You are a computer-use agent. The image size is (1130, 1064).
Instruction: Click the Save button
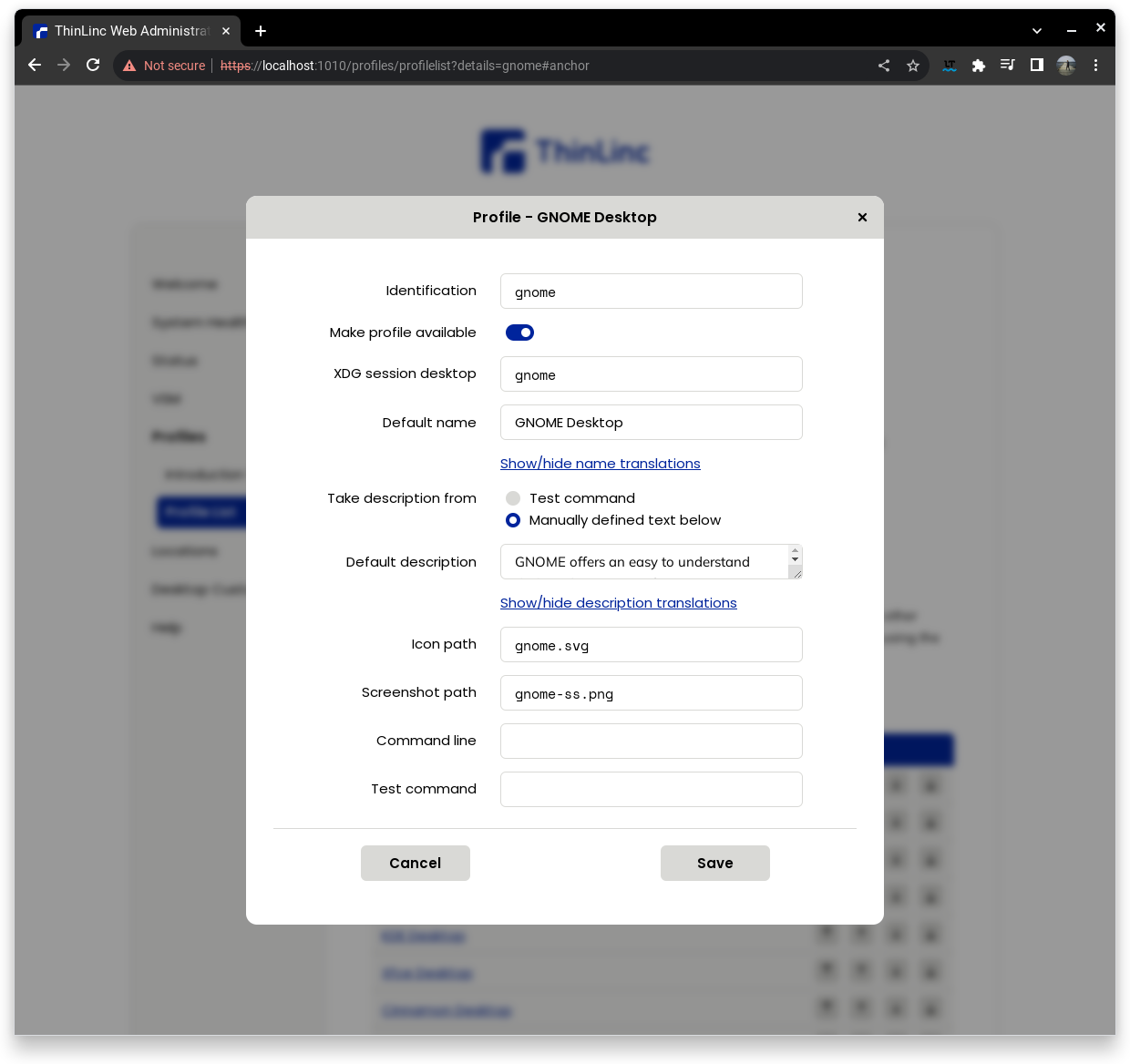[x=715, y=864]
